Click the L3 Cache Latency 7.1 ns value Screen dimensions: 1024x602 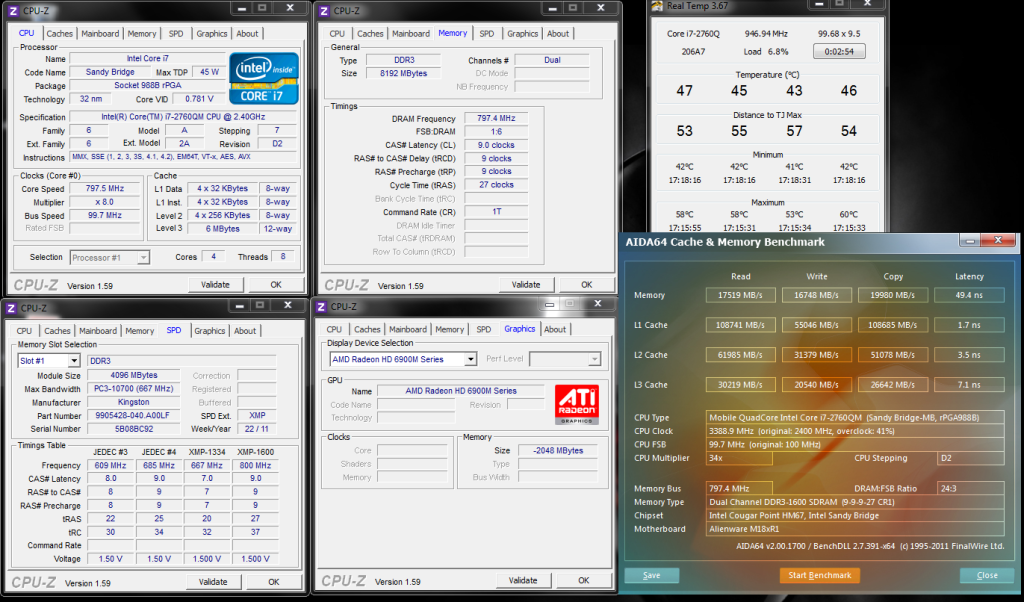969,385
